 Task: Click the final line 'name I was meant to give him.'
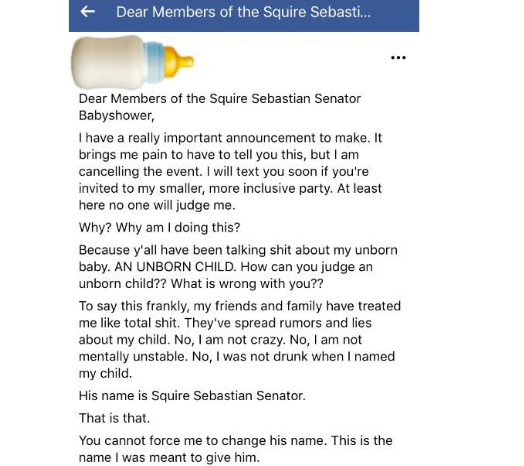pyautogui.click(x=169, y=457)
